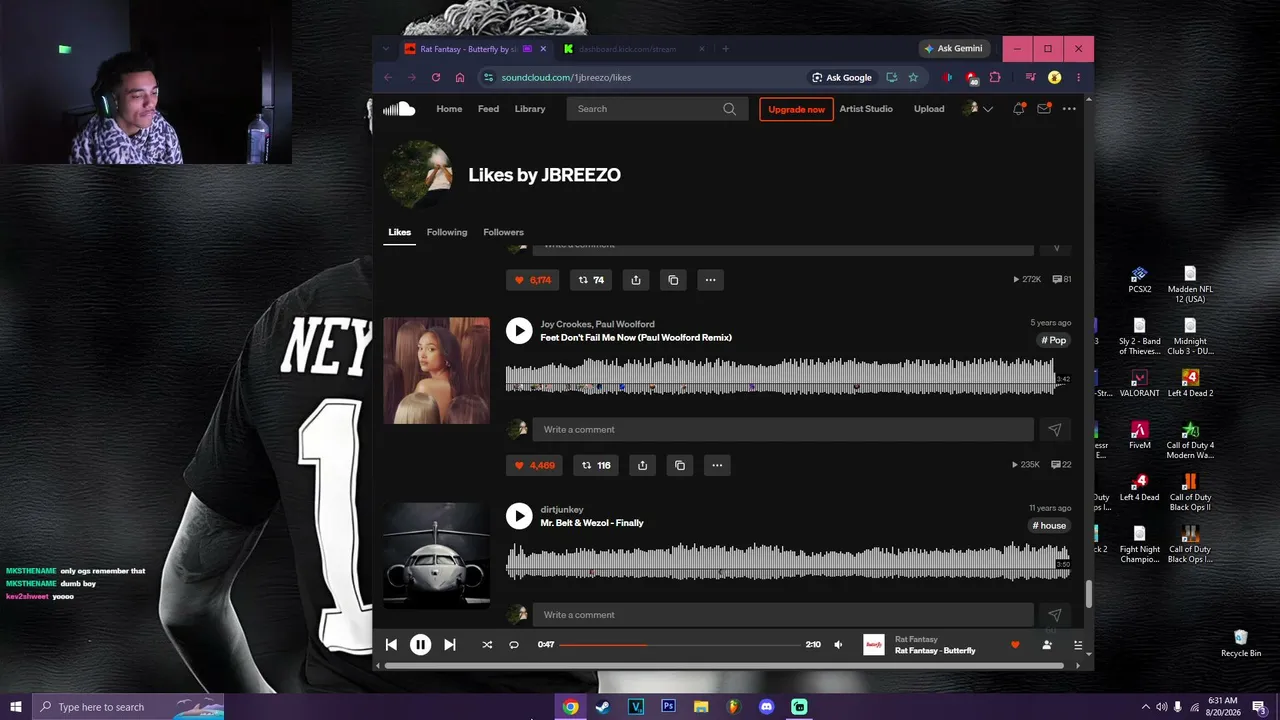Open the # Pop genre tag
Screen dimensions: 1280x720
(x=1054, y=340)
